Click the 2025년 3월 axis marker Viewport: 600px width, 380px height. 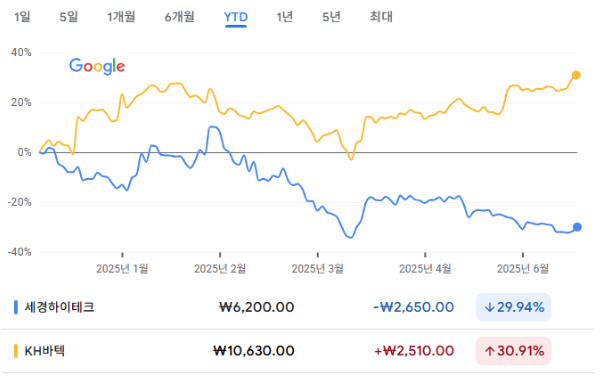[318, 269]
